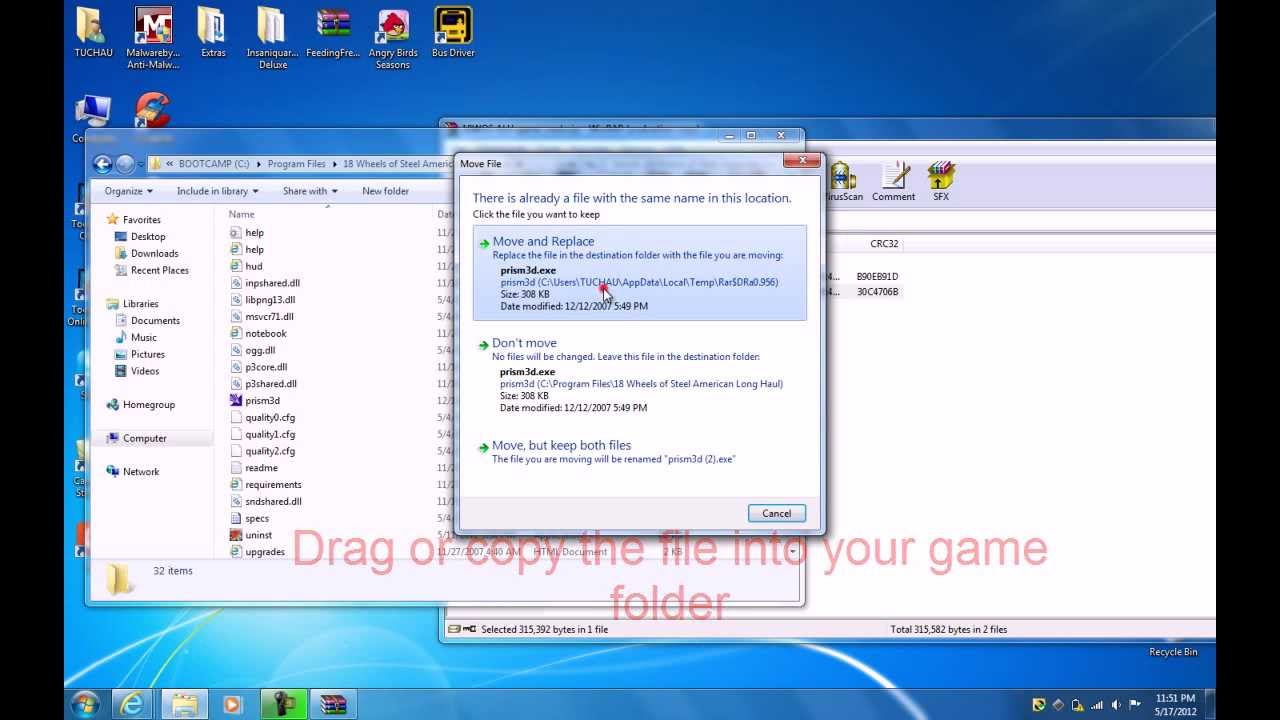Open Windows Media Player from taskbar

coord(232,704)
